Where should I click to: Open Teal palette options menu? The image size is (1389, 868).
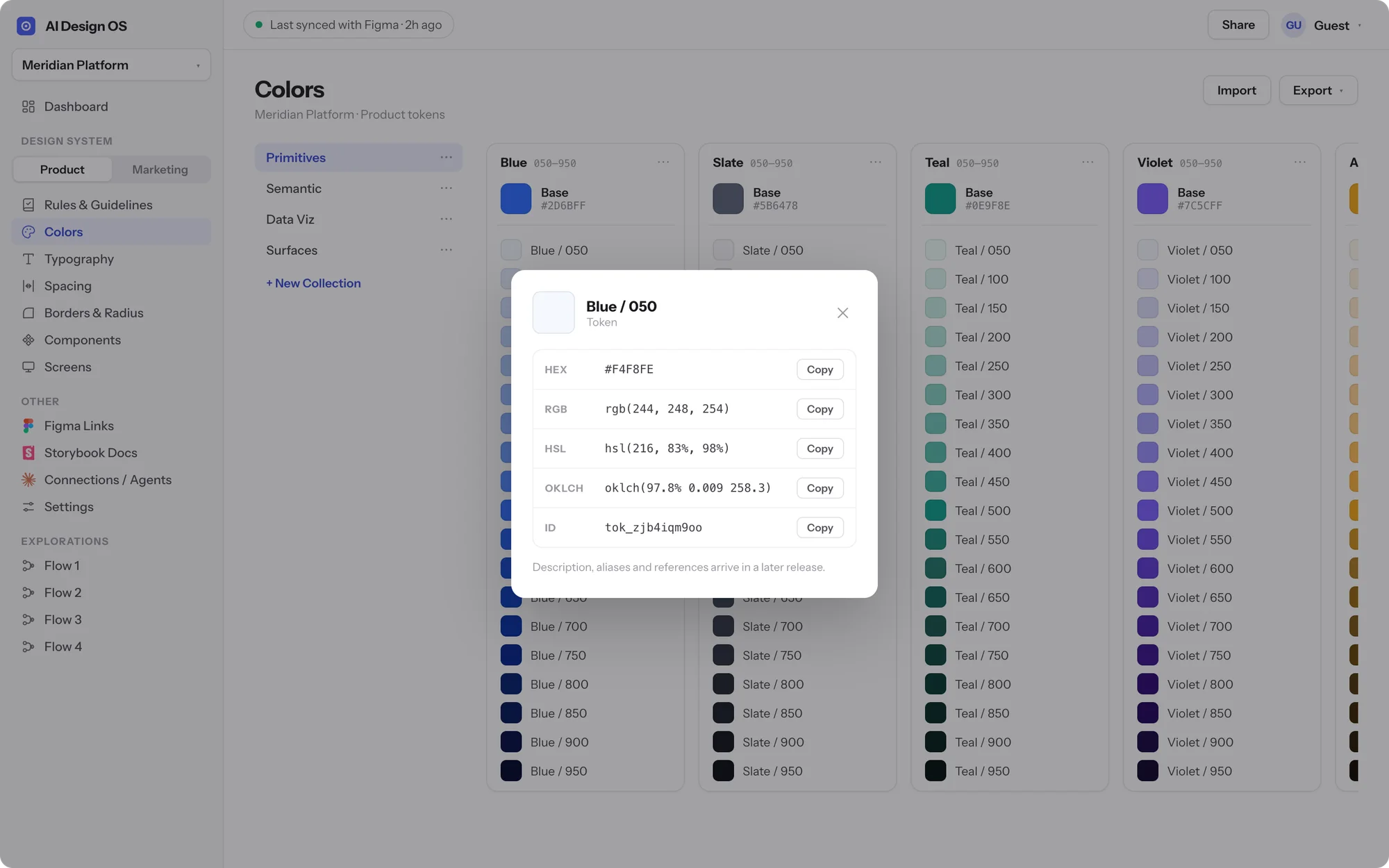(x=1088, y=162)
